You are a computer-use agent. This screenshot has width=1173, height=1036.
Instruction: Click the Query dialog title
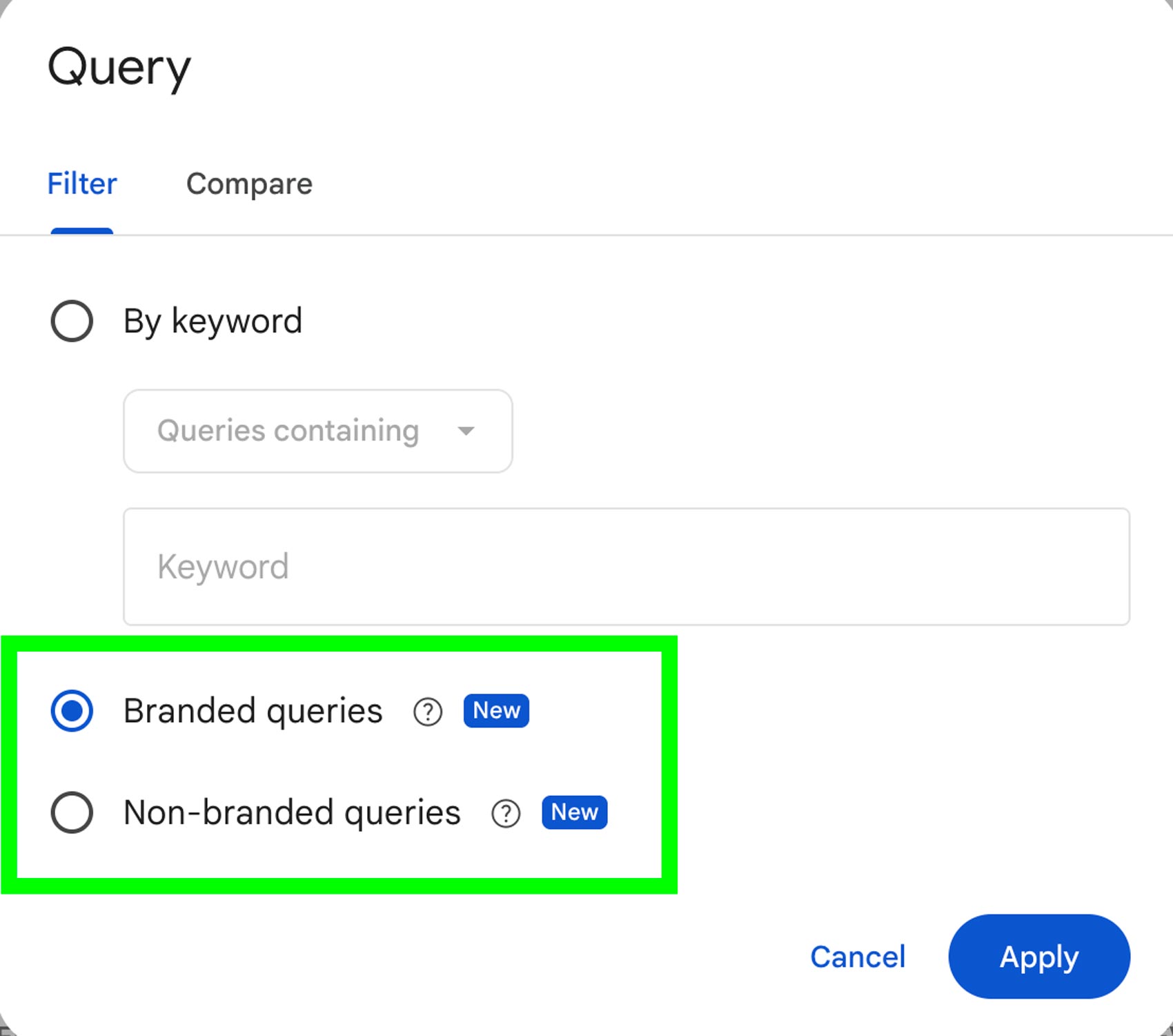click(119, 68)
